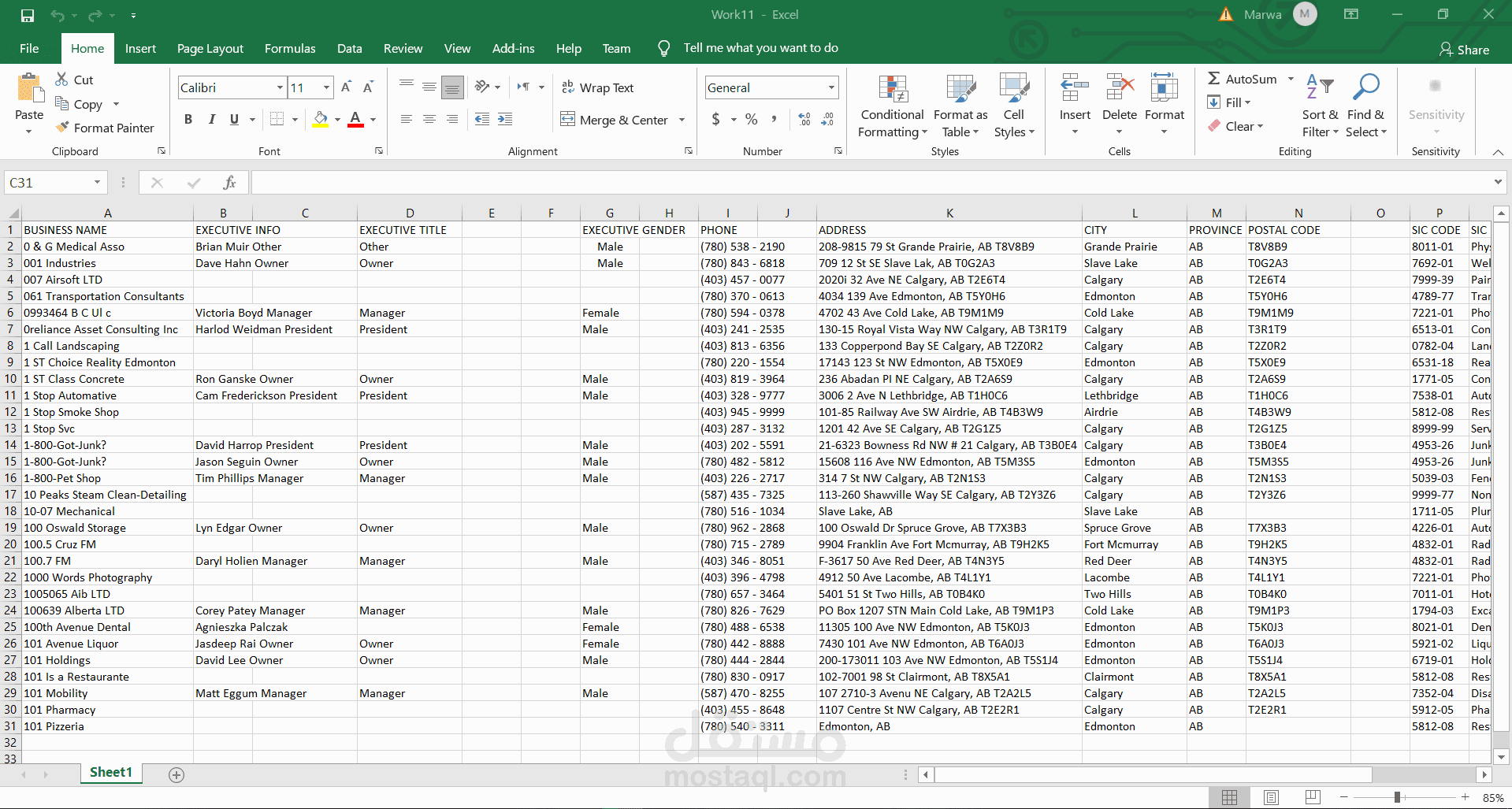Click the Orientation text-angle icon

tap(482, 87)
